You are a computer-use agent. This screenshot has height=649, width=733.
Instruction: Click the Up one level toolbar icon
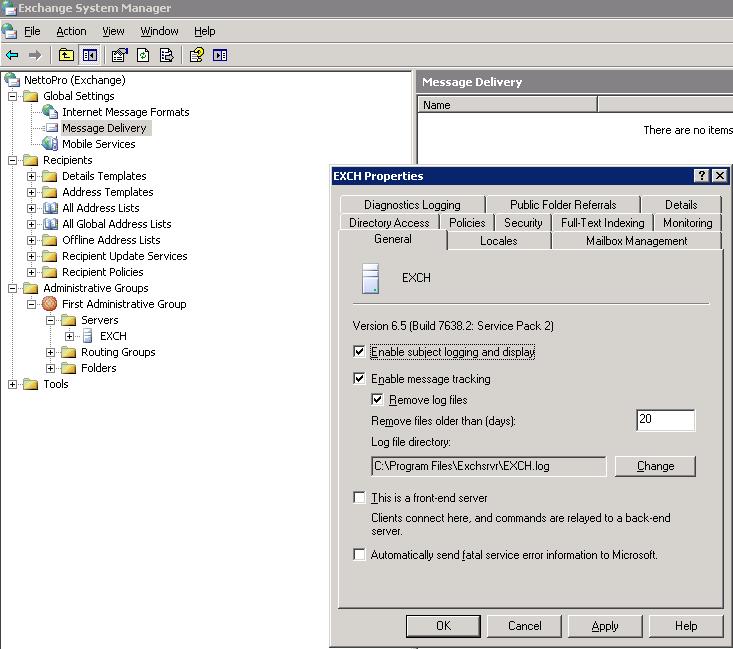66,55
